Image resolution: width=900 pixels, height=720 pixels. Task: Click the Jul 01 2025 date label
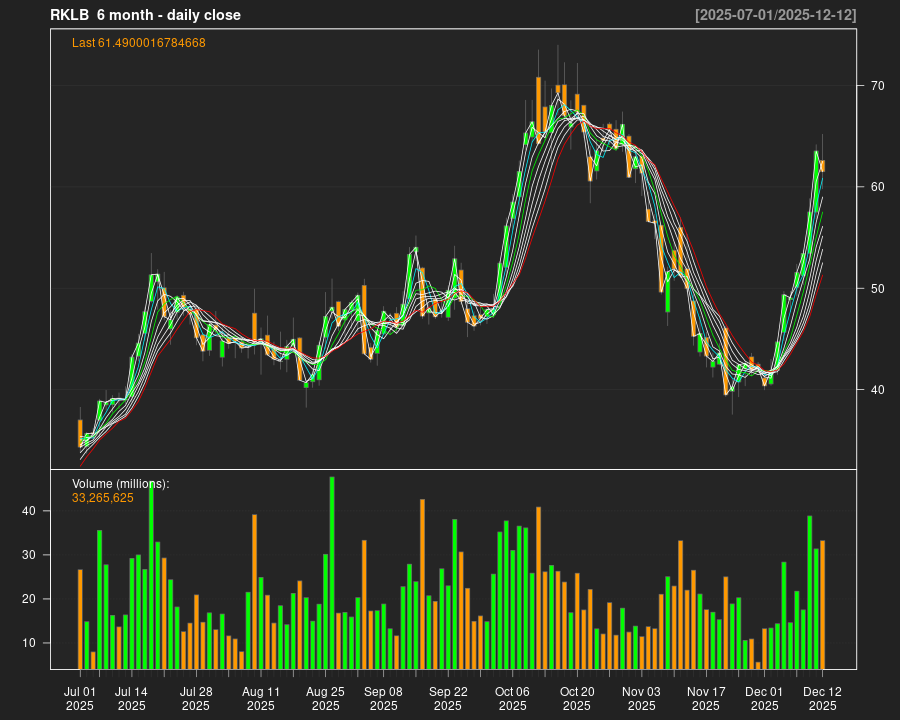tap(80, 698)
